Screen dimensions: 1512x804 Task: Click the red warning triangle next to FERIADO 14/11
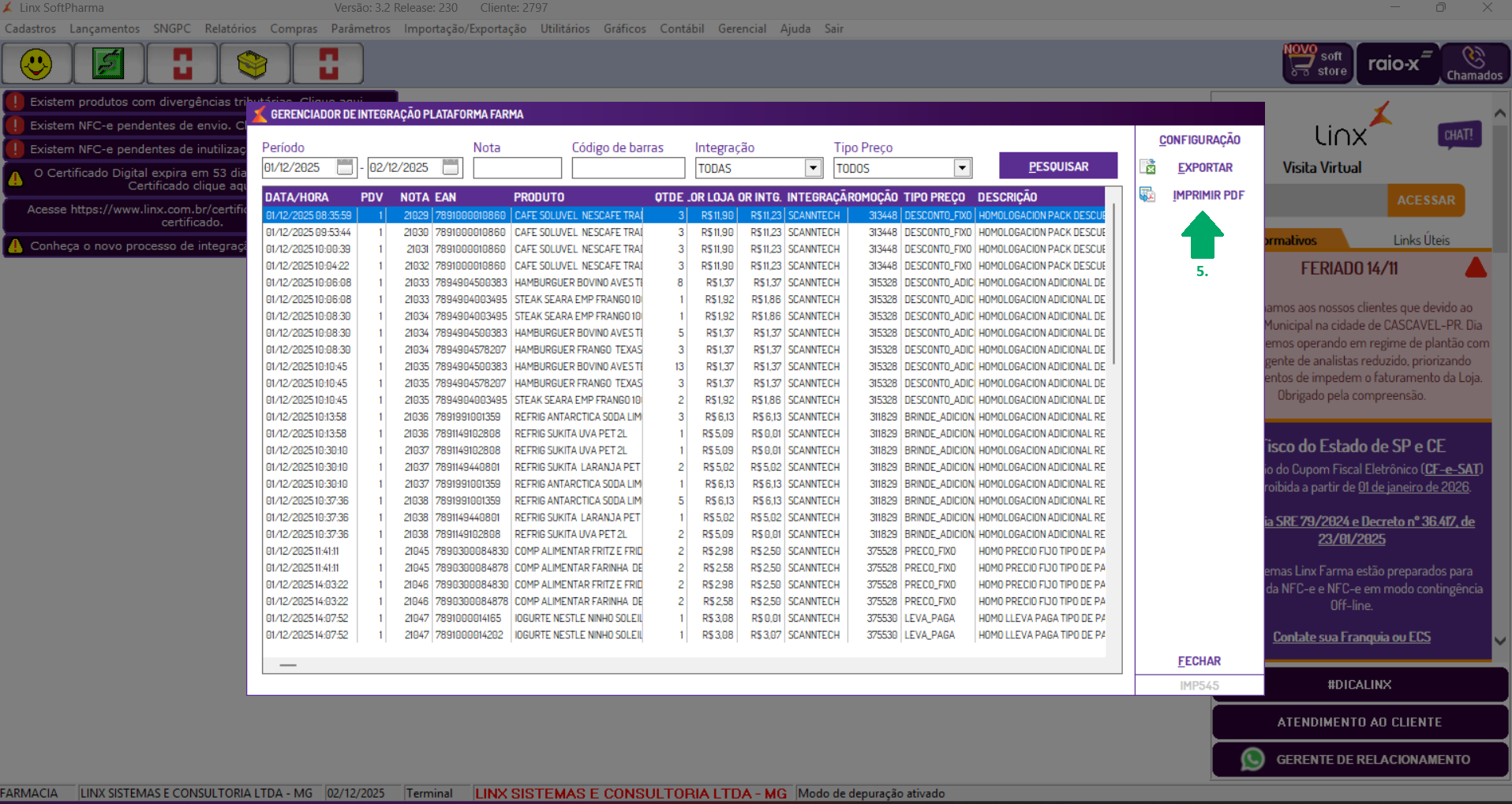(x=1476, y=267)
